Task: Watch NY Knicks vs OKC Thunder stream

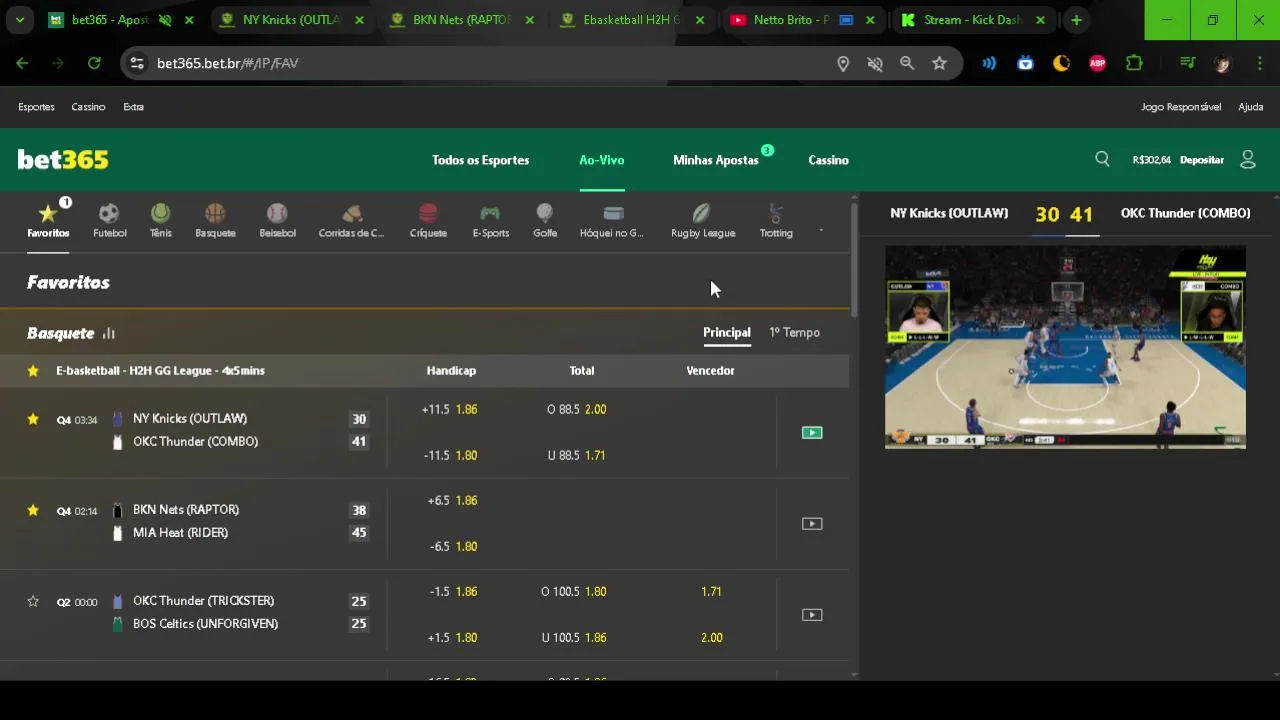Action: (812, 432)
